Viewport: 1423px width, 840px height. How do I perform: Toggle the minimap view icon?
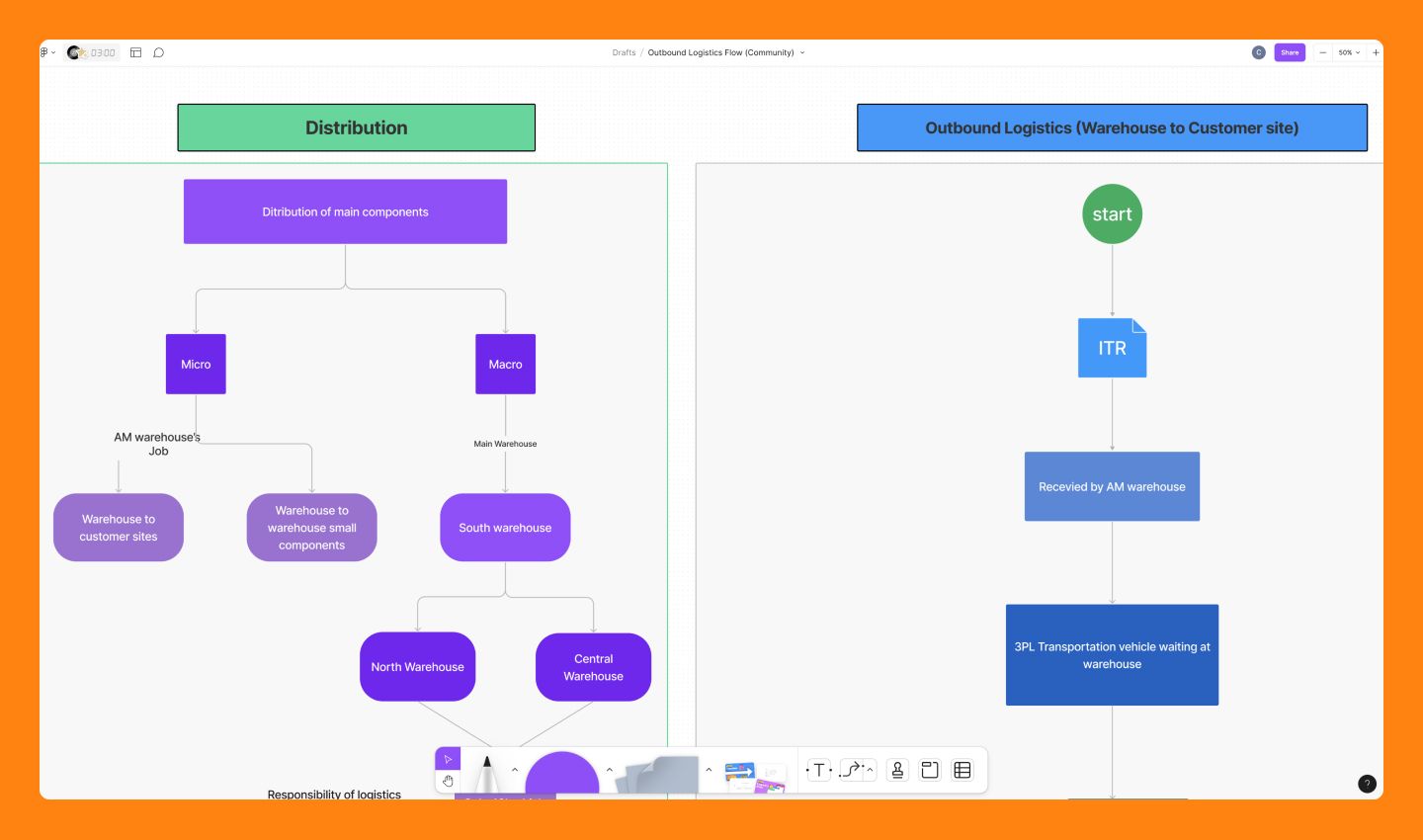click(x=135, y=52)
